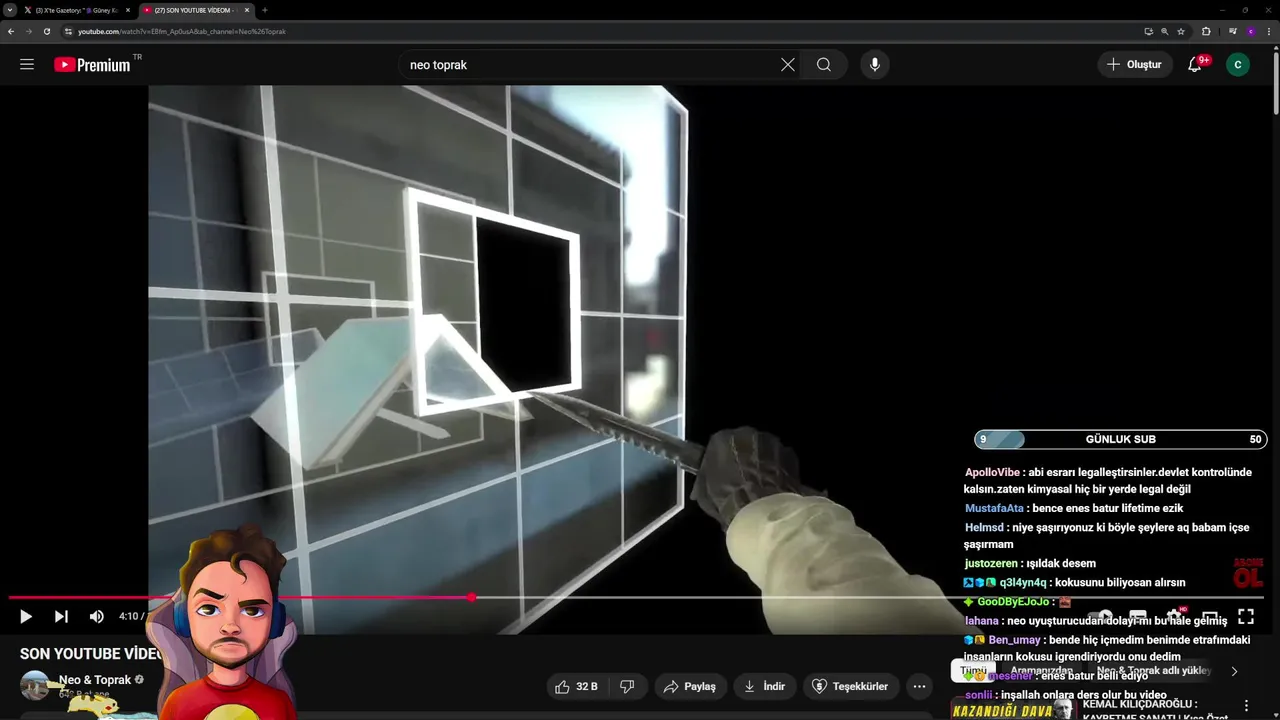Mute the video volume speaker

(96, 616)
